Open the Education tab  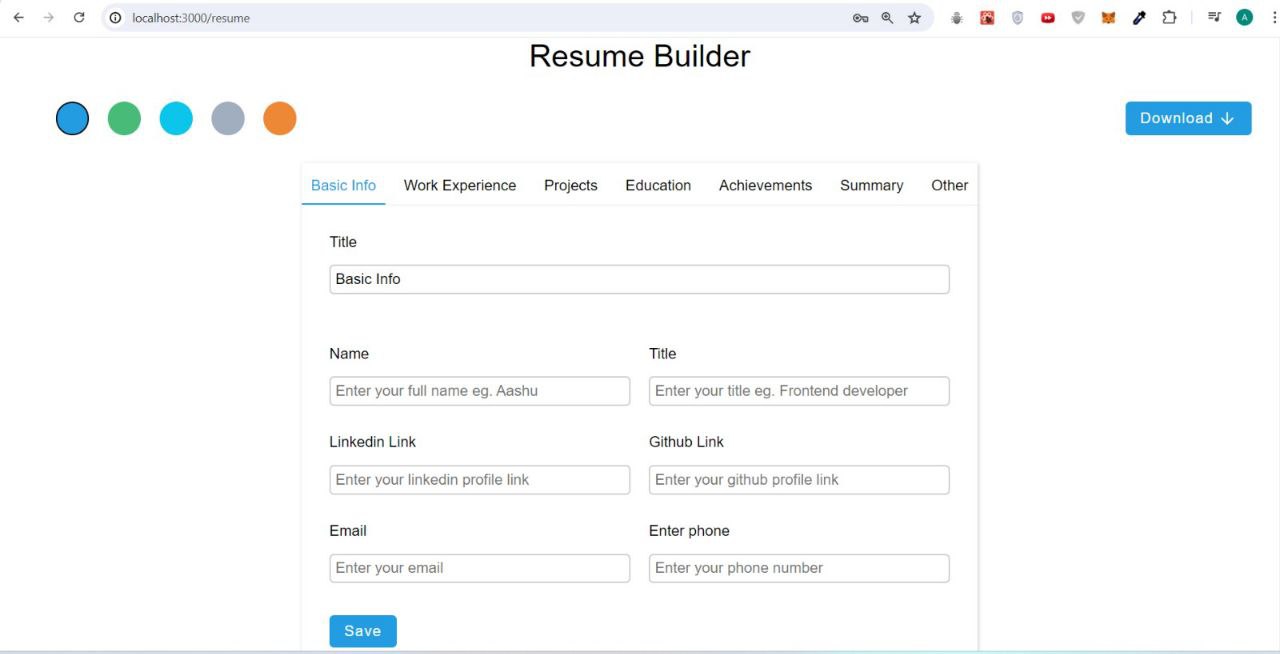pyautogui.click(x=657, y=185)
